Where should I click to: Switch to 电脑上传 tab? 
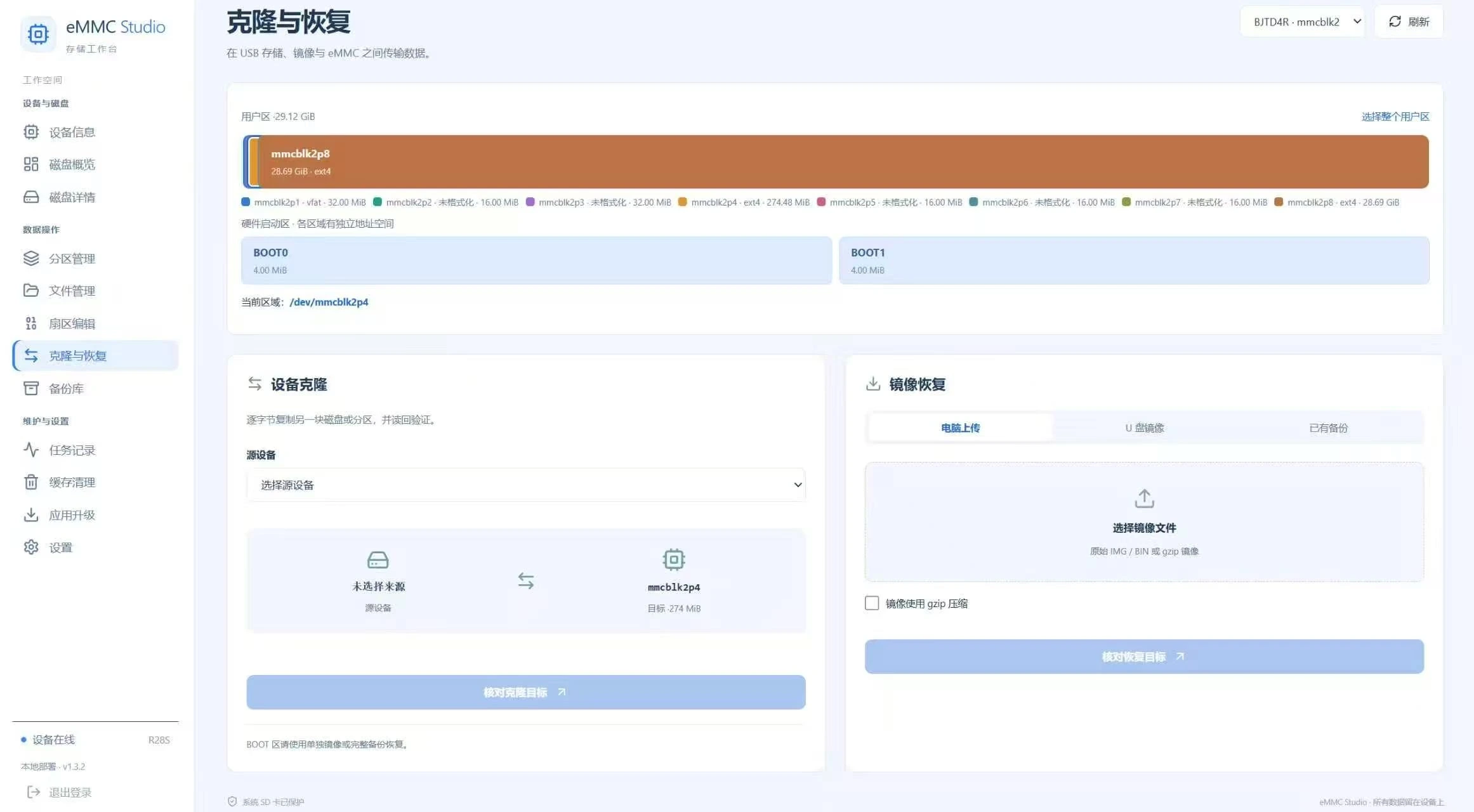pos(960,428)
